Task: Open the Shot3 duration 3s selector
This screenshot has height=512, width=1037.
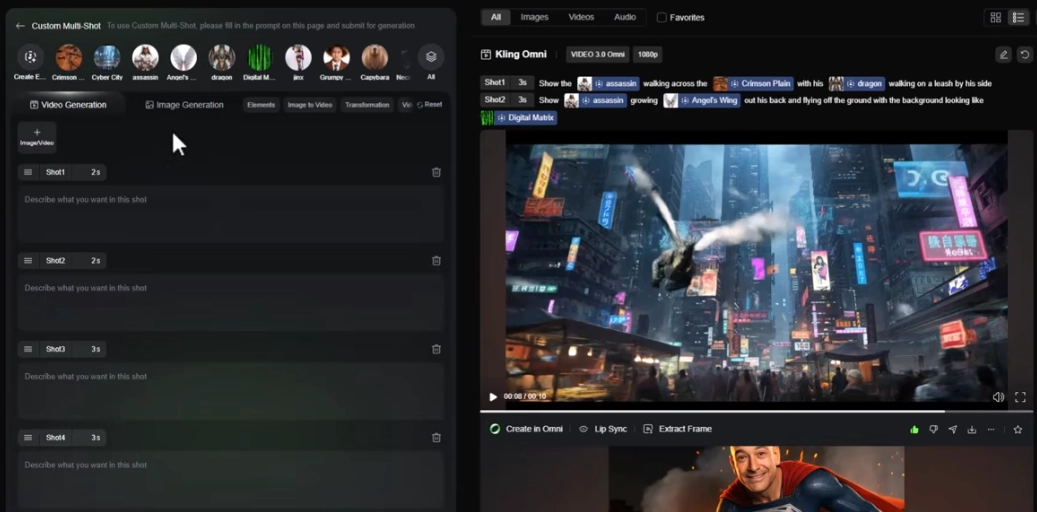Action: coord(95,349)
